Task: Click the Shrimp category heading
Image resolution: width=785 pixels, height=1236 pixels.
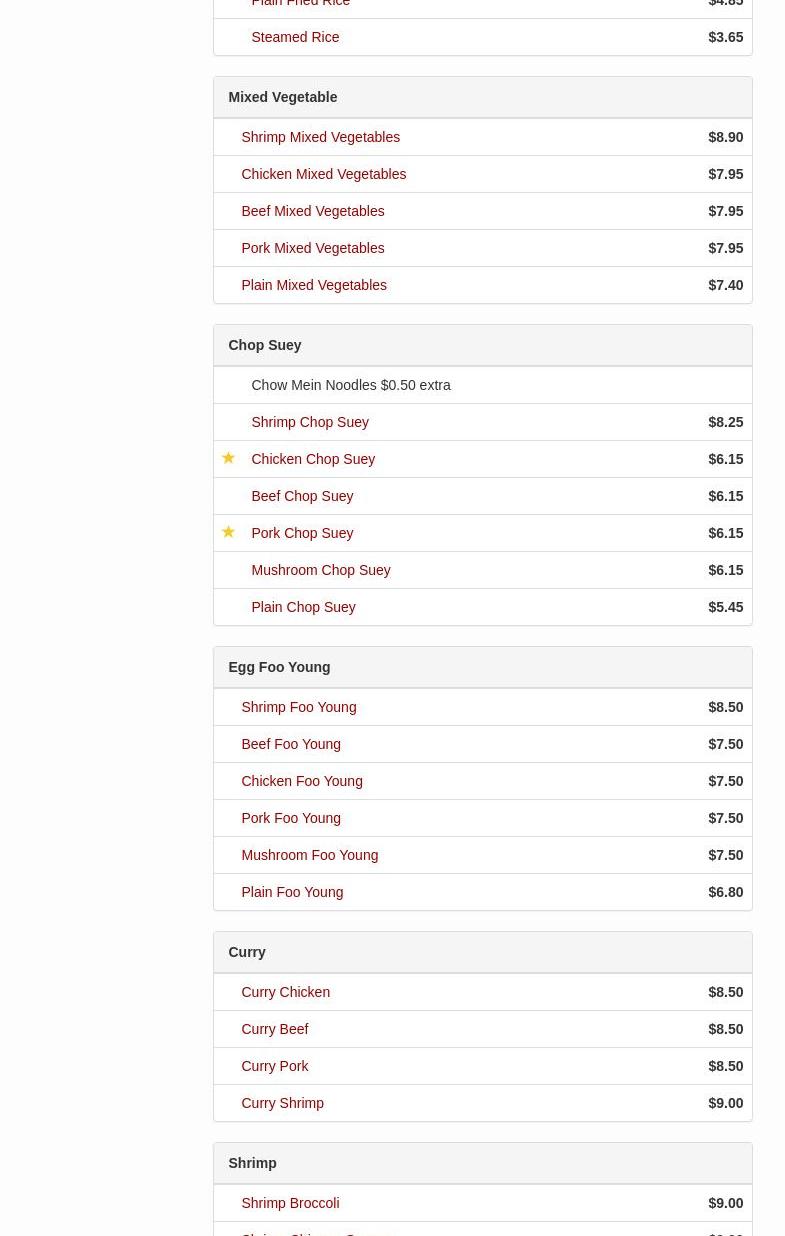Action: (252, 1163)
